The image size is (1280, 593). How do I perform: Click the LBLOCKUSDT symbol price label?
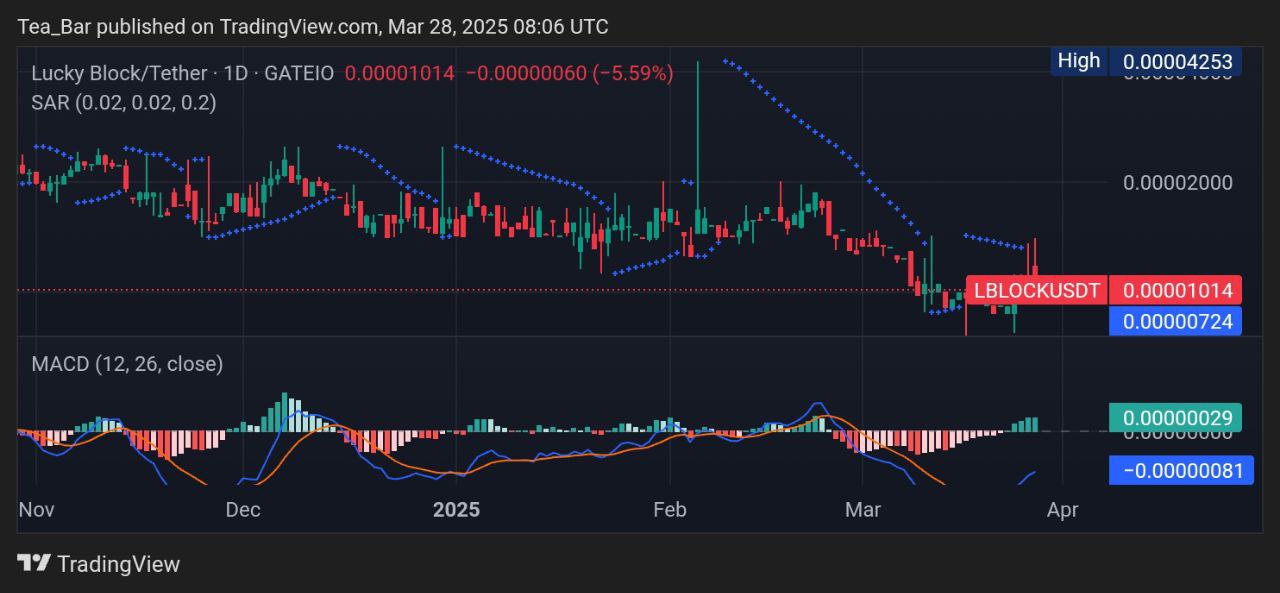point(1037,291)
